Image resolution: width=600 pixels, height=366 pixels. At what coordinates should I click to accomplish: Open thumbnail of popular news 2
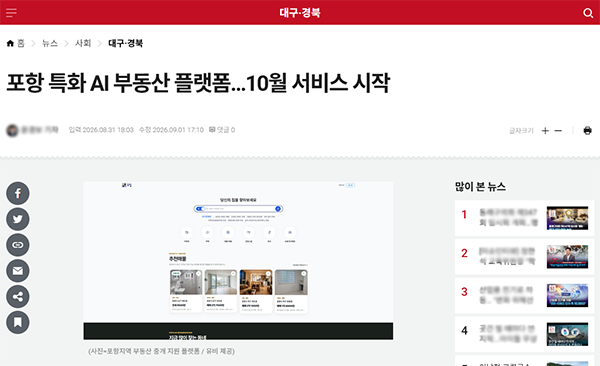click(567, 257)
